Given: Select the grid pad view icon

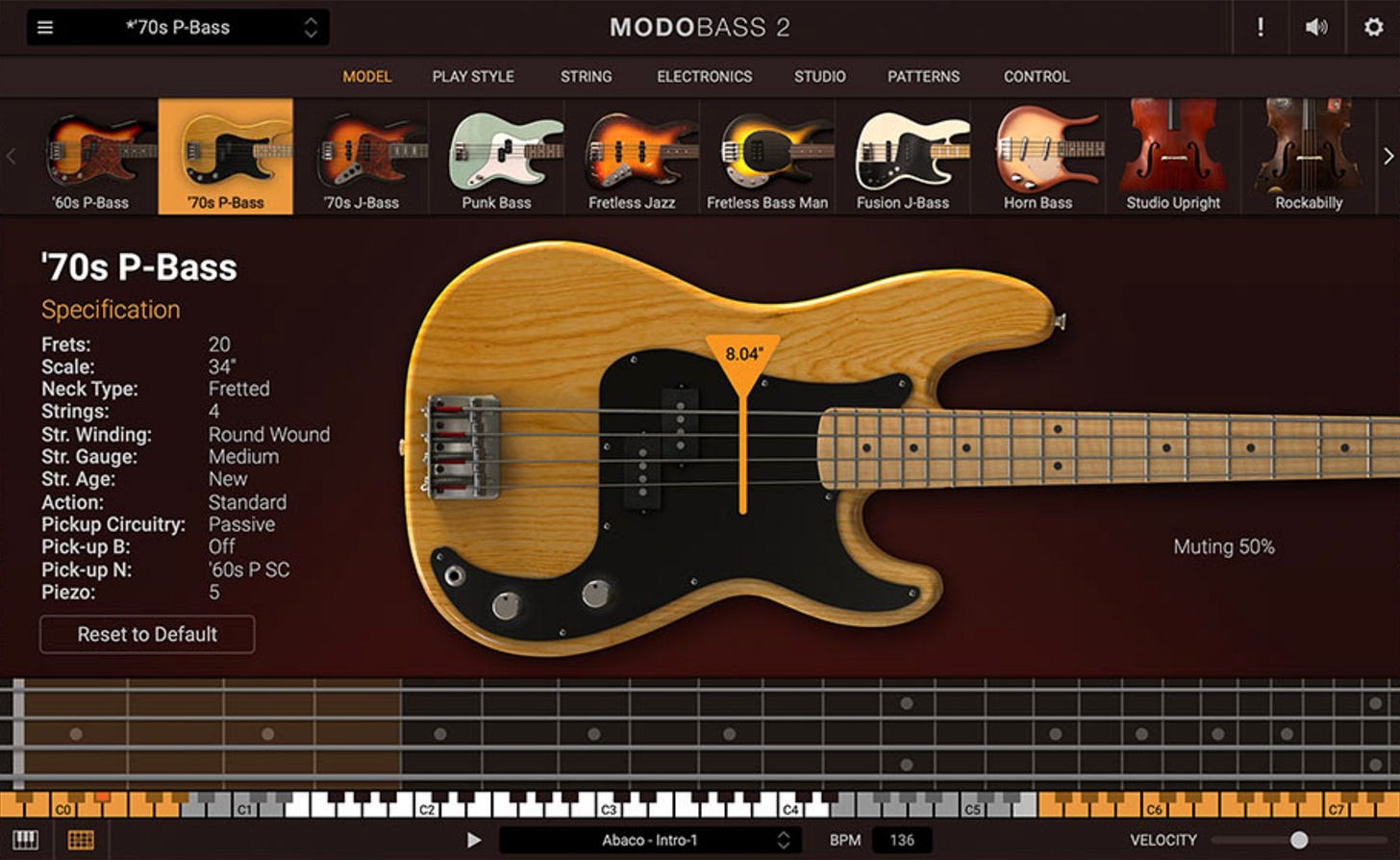Looking at the screenshot, I should [82, 839].
